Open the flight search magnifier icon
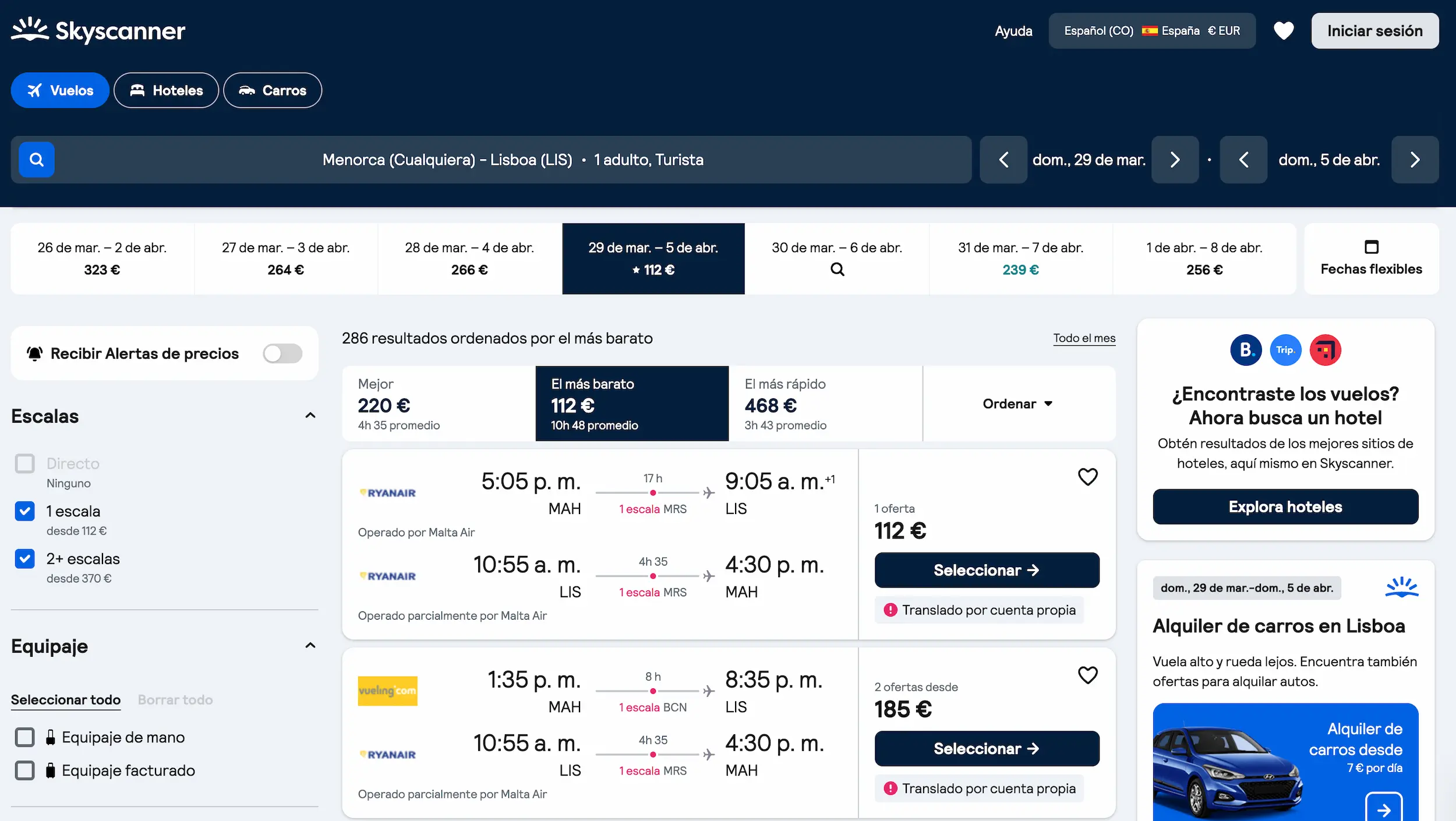 pyautogui.click(x=36, y=159)
